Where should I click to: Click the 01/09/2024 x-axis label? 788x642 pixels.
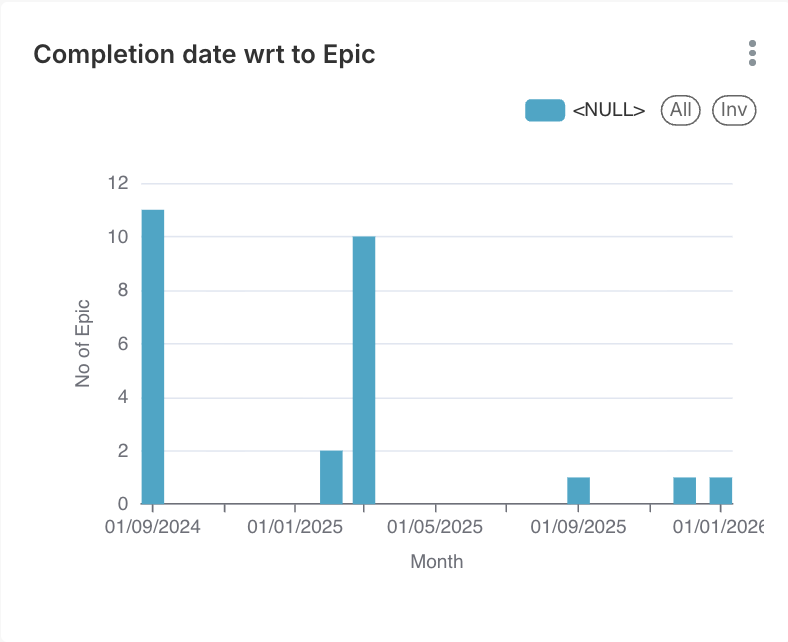[153, 526]
